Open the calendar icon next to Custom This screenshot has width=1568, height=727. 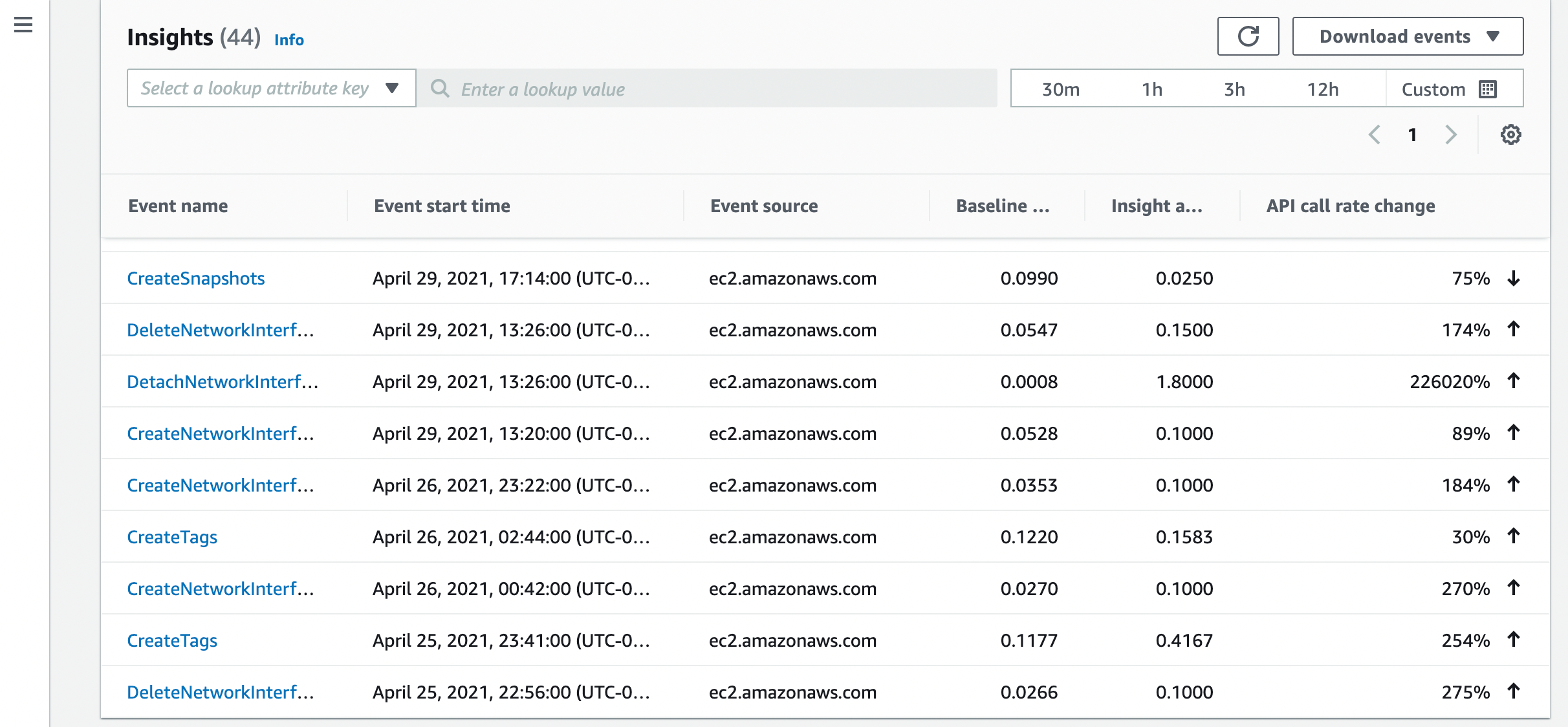pos(1487,89)
